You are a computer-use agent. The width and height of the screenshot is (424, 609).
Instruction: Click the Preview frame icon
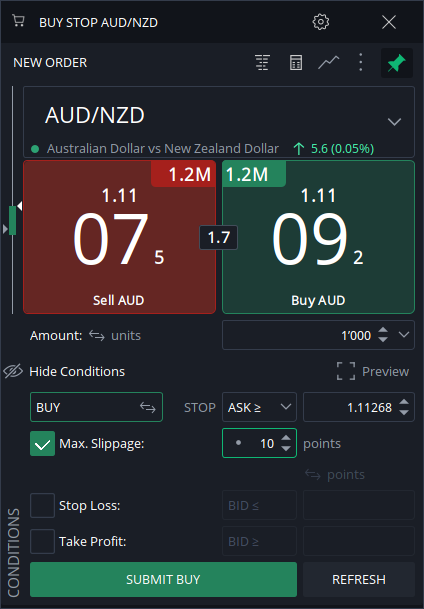pyautogui.click(x=346, y=371)
